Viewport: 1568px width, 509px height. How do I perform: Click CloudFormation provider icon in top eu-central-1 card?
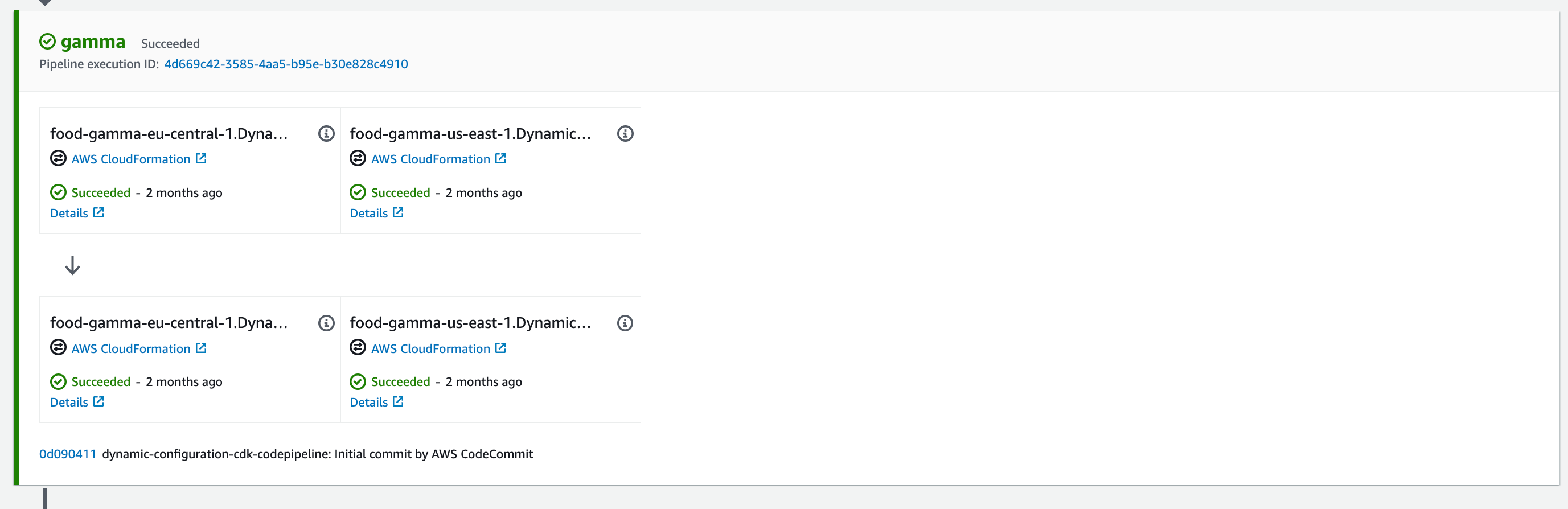pos(58,158)
